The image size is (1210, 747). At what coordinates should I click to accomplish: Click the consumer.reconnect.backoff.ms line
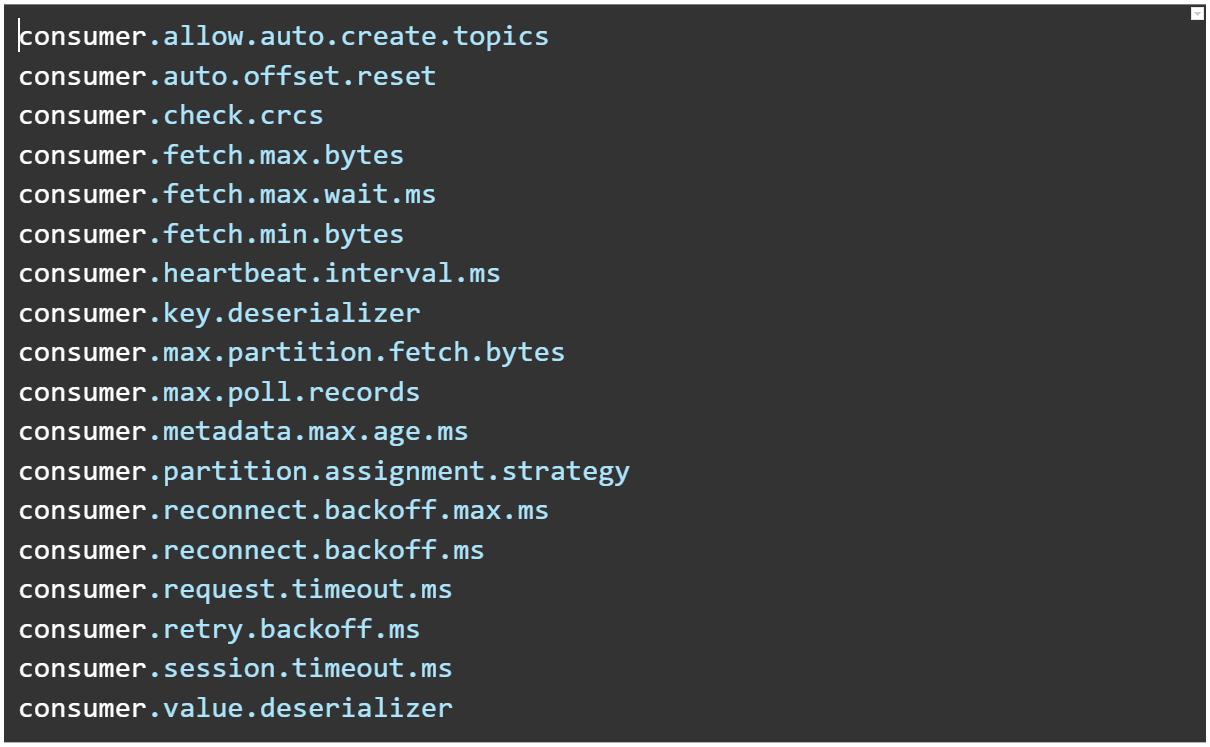(252, 550)
